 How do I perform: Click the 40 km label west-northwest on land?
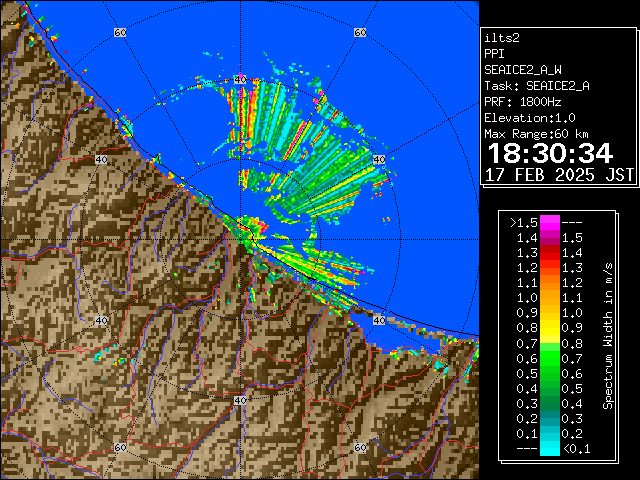click(x=101, y=159)
